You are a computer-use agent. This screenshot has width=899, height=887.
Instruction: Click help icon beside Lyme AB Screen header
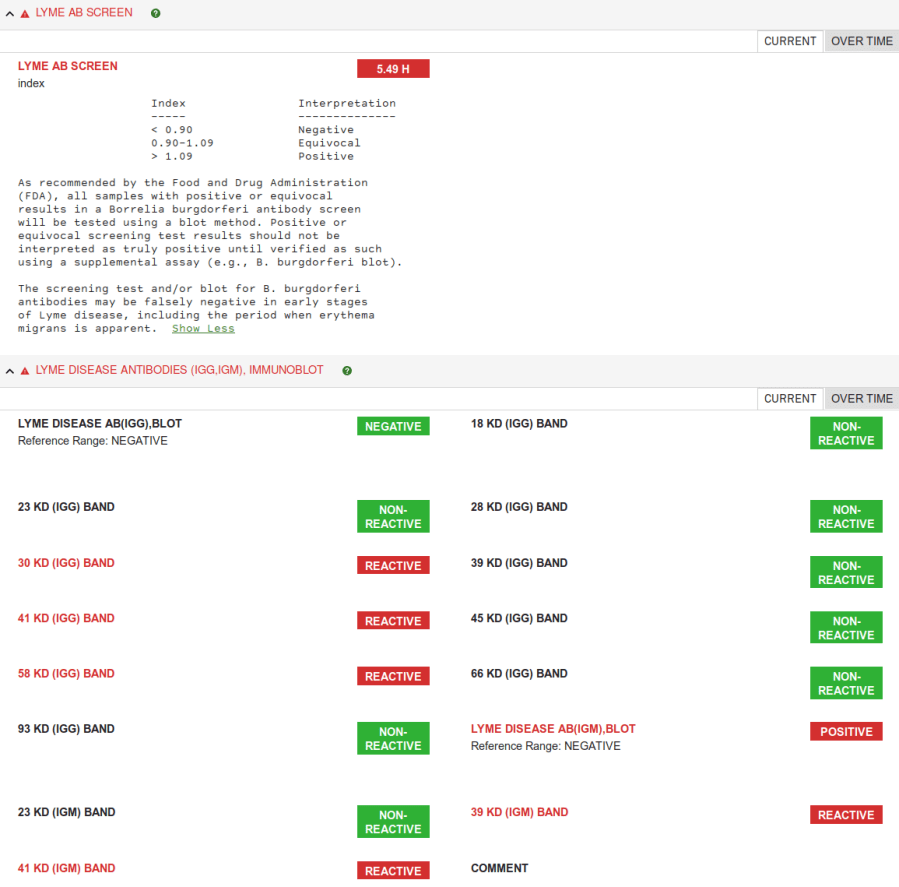click(155, 13)
